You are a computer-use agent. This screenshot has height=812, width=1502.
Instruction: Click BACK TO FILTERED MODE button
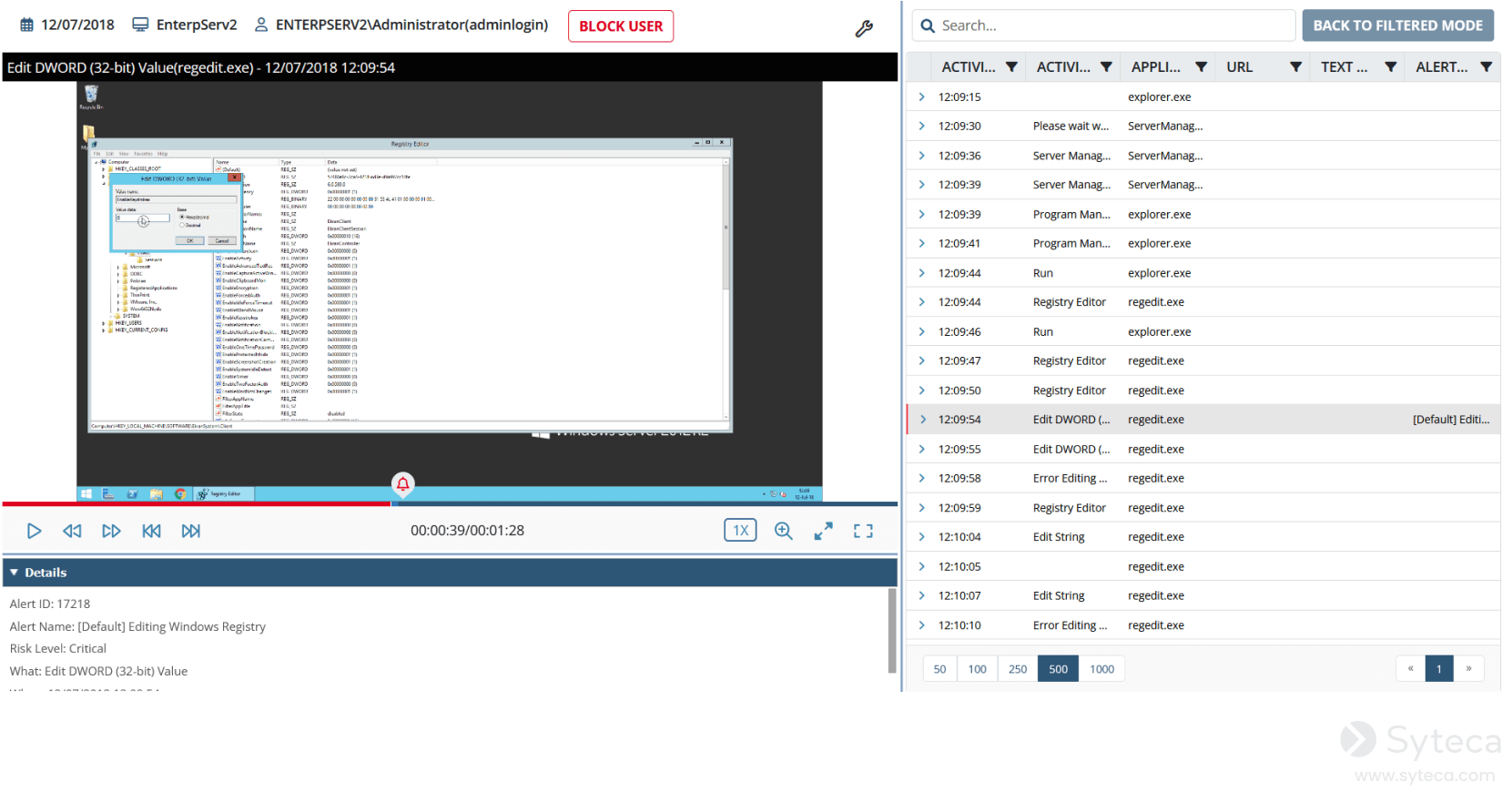pos(1397,25)
